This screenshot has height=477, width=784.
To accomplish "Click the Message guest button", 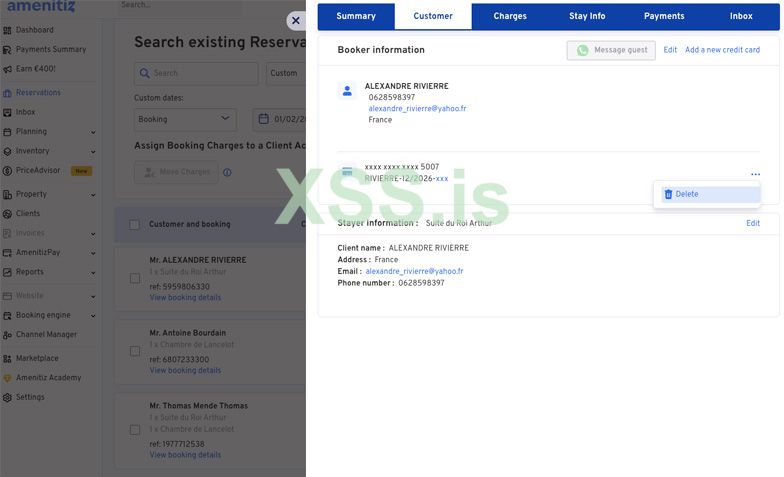I will (x=611, y=50).
